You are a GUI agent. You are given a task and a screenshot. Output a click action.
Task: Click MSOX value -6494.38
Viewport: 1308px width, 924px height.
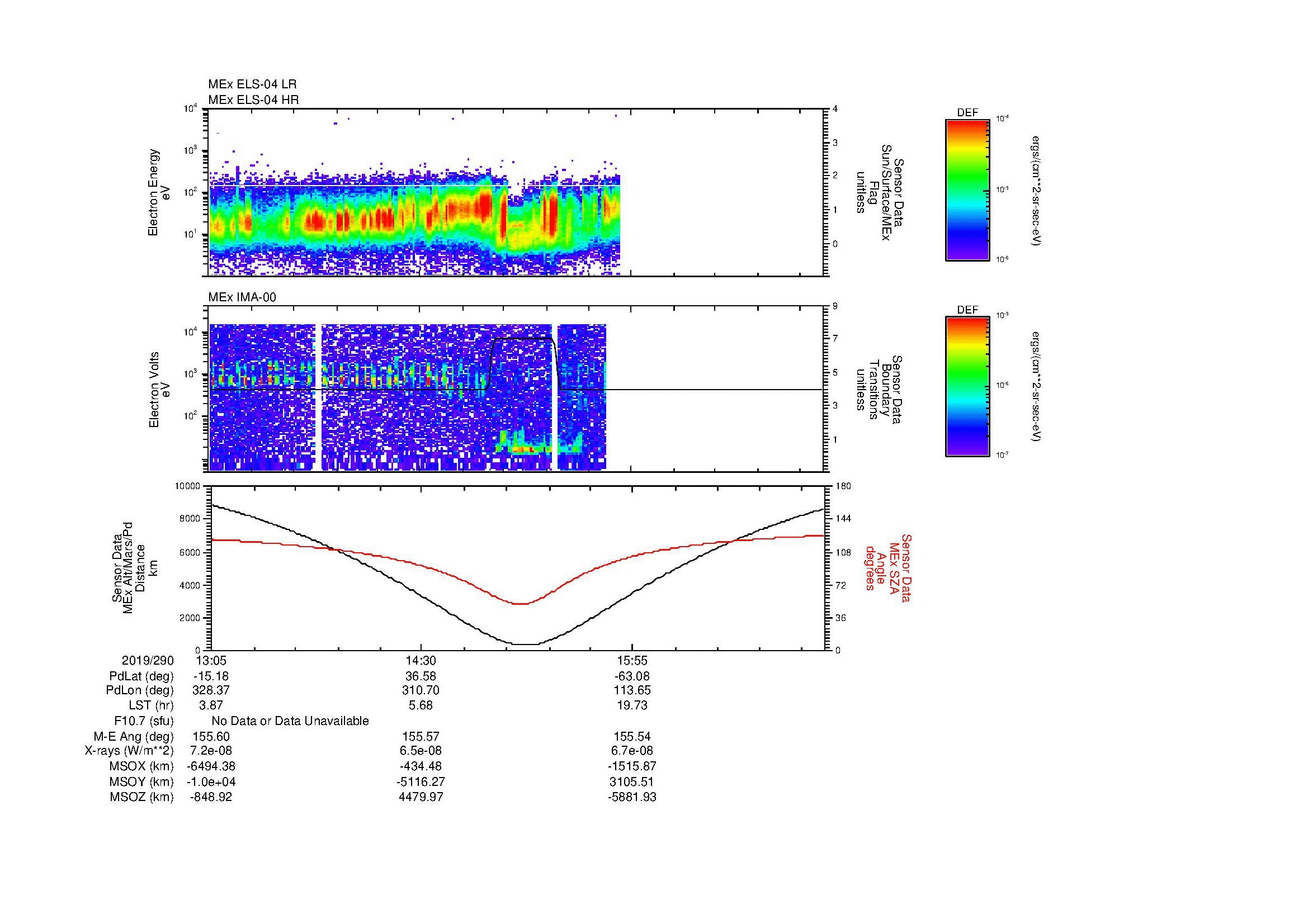click(211, 767)
